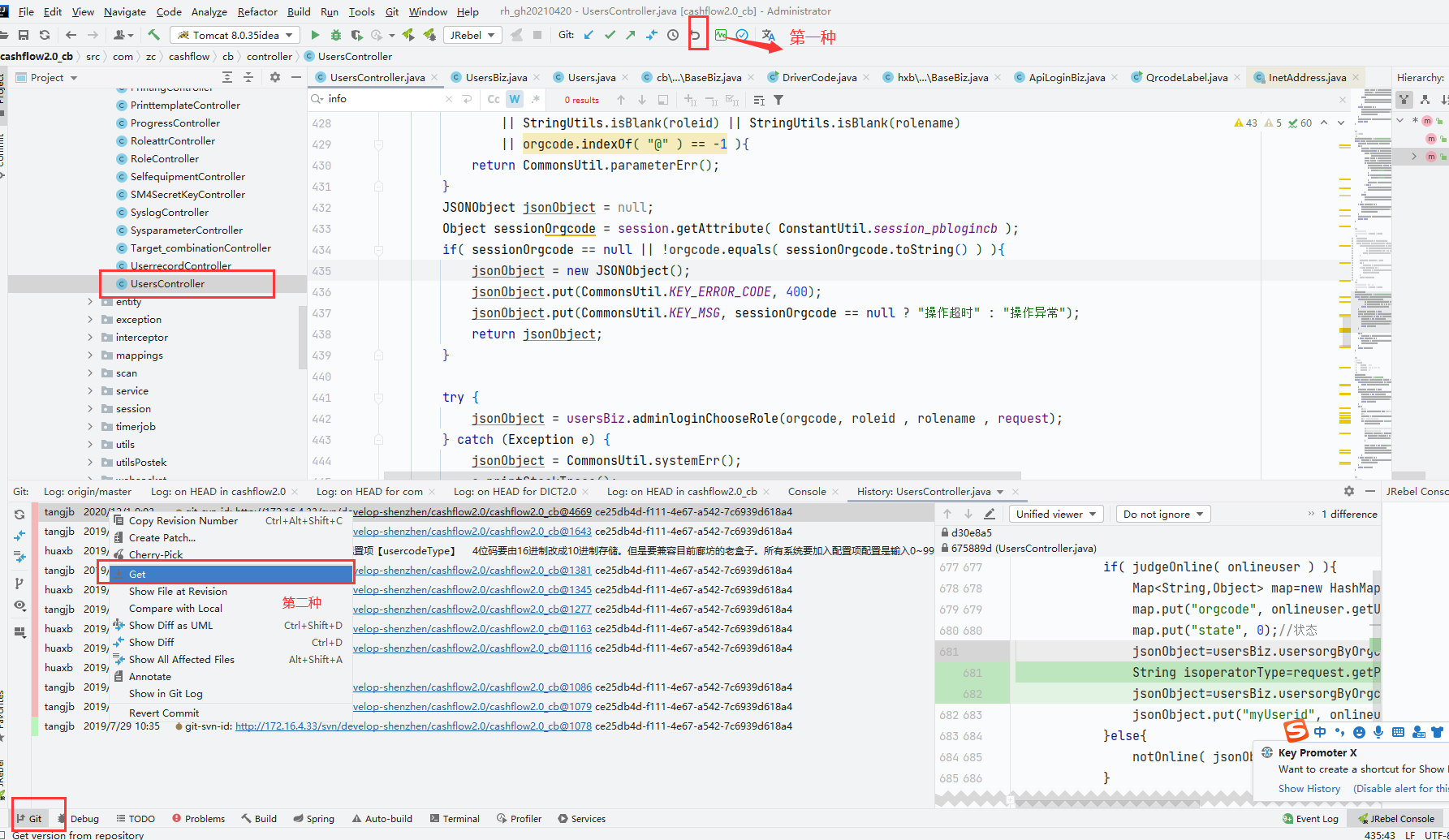Open the Unified viewer dropdown
Image resolution: width=1449 pixels, height=840 pixels.
click(1054, 513)
